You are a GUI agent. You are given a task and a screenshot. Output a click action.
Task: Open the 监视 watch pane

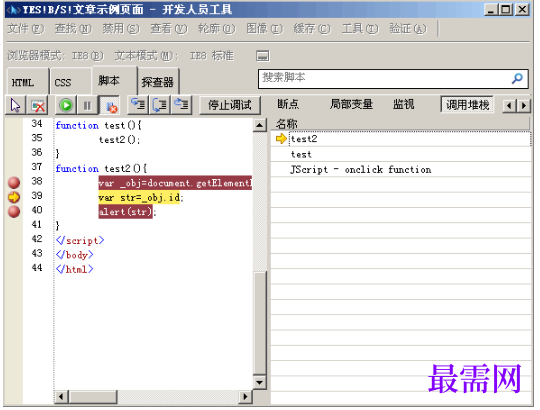click(403, 104)
